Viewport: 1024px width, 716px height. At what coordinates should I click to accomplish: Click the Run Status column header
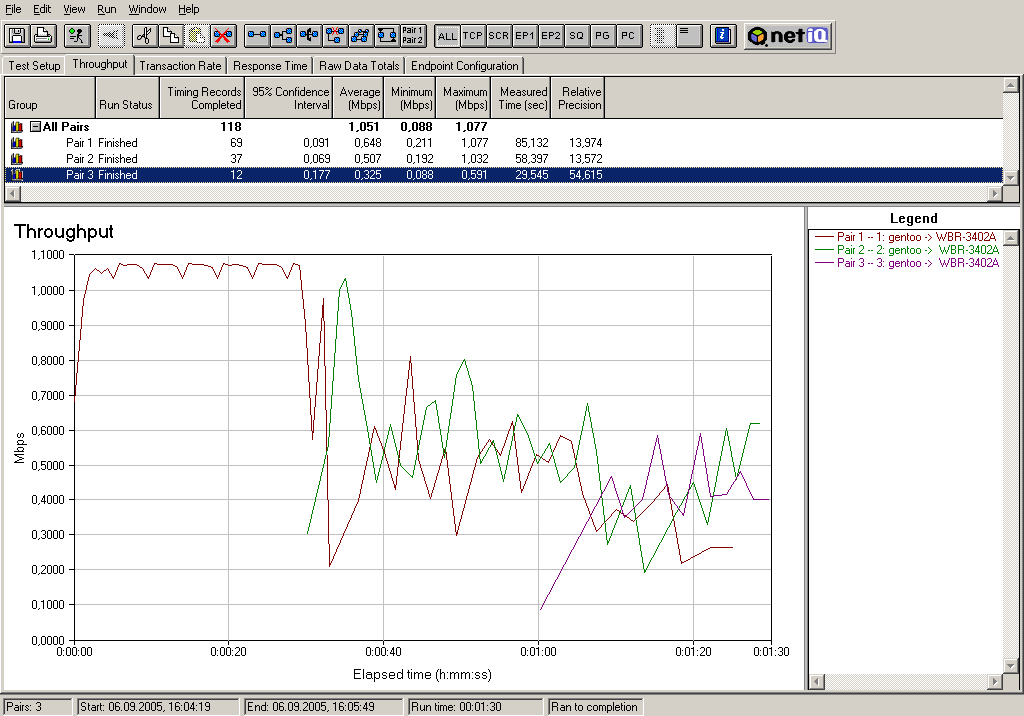(127, 98)
